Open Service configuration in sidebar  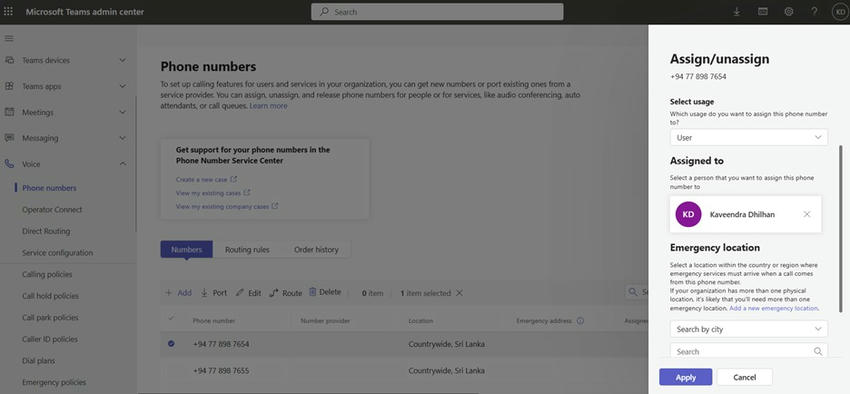click(57, 253)
